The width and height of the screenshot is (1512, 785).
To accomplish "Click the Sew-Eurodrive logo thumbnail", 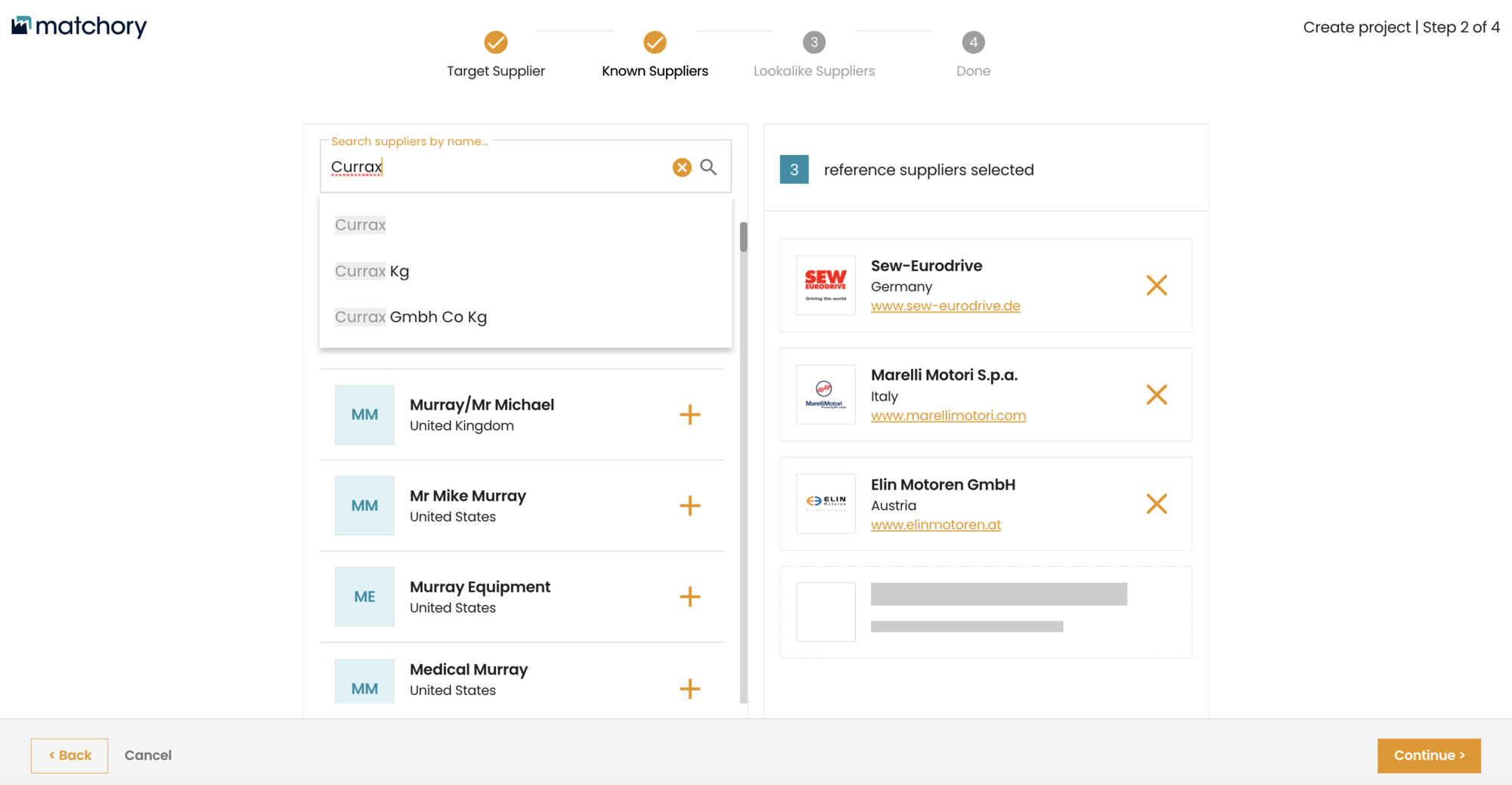I will coord(826,285).
